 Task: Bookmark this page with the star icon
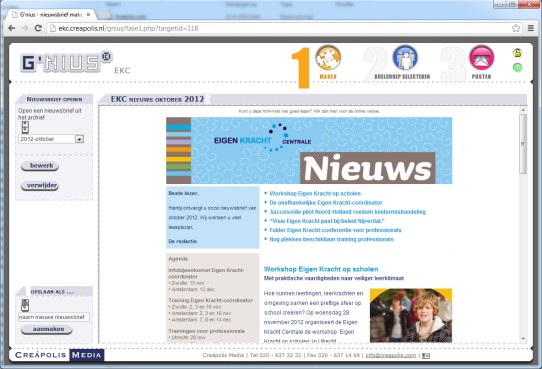coord(516,28)
